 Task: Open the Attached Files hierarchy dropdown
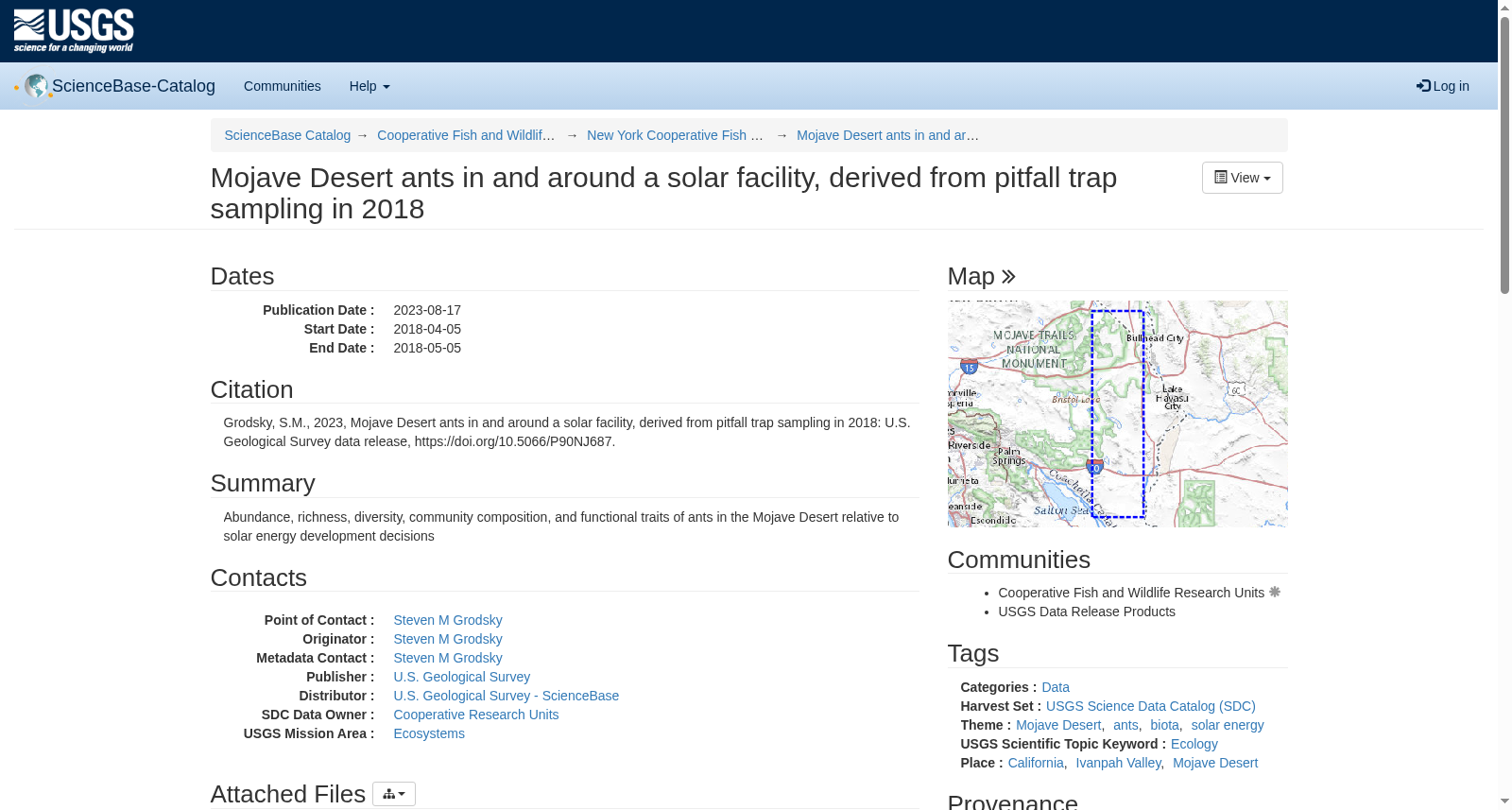(394, 794)
